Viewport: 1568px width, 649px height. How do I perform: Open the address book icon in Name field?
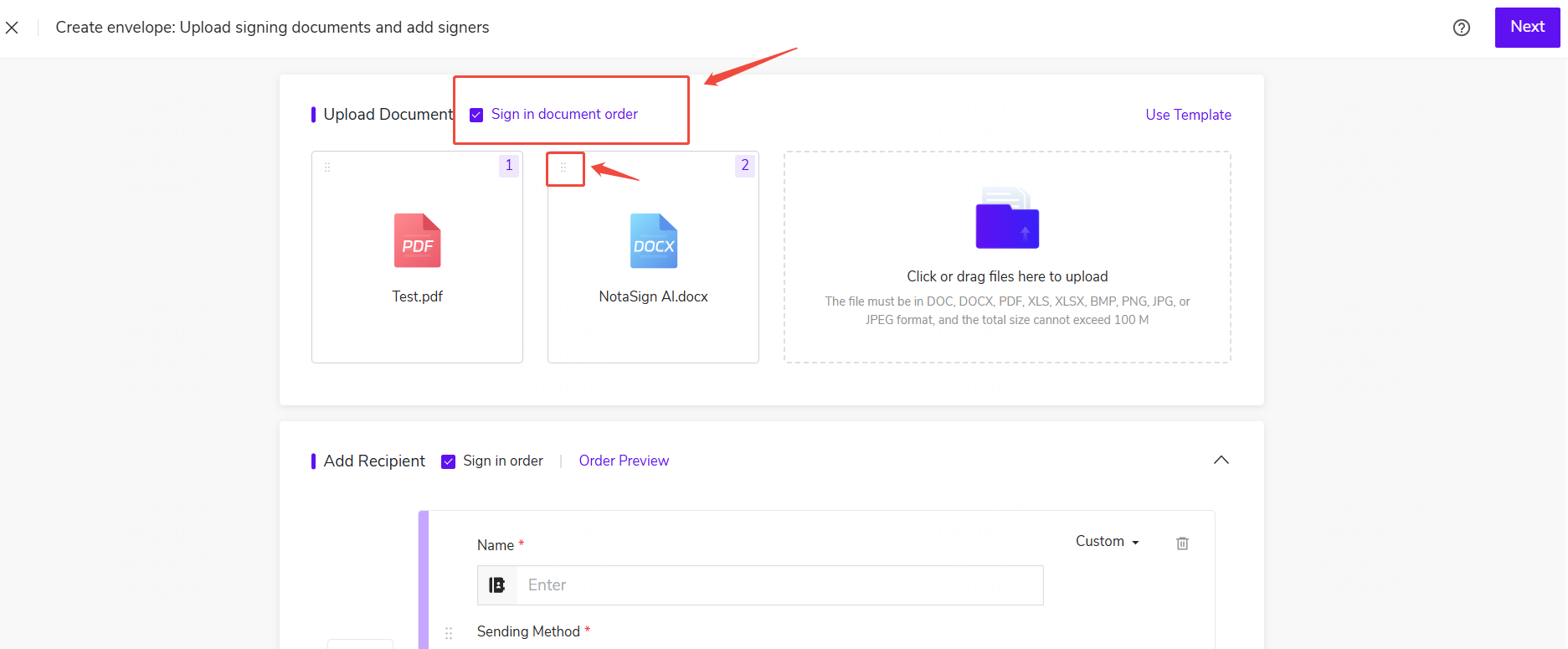point(496,585)
